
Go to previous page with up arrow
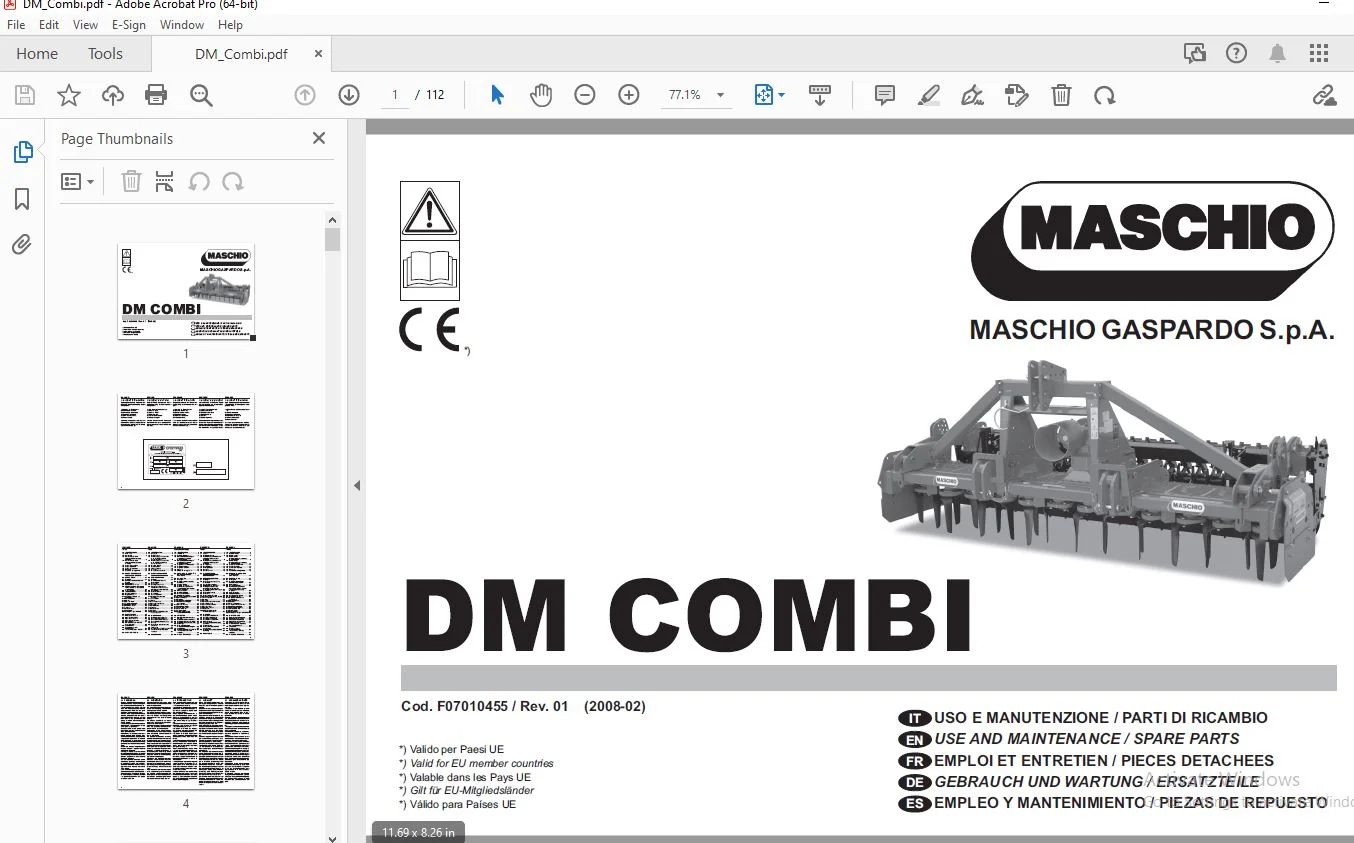click(x=305, y=95)
